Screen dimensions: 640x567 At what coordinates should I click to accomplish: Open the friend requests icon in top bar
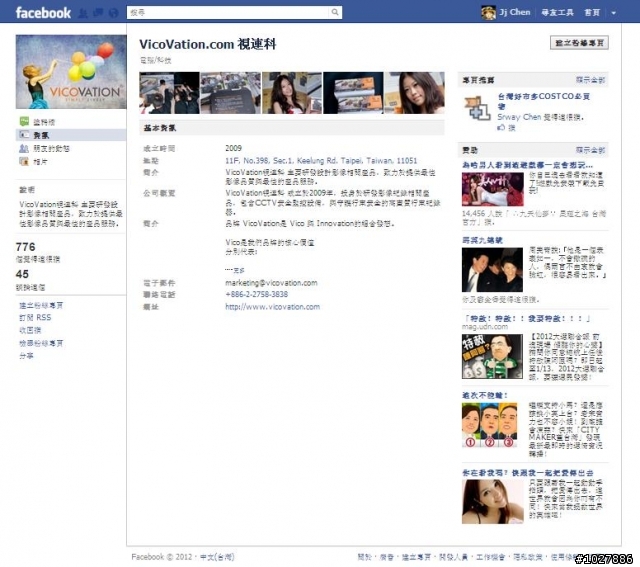(83, 13)
